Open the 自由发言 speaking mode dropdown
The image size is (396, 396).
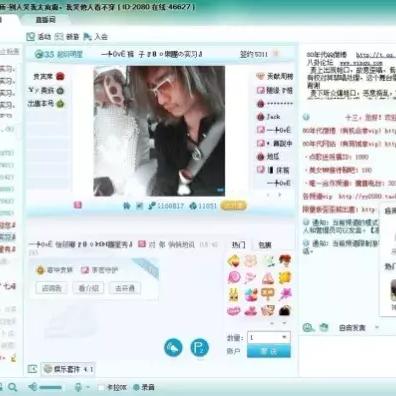pyautogui.click(x=358, y=328)
